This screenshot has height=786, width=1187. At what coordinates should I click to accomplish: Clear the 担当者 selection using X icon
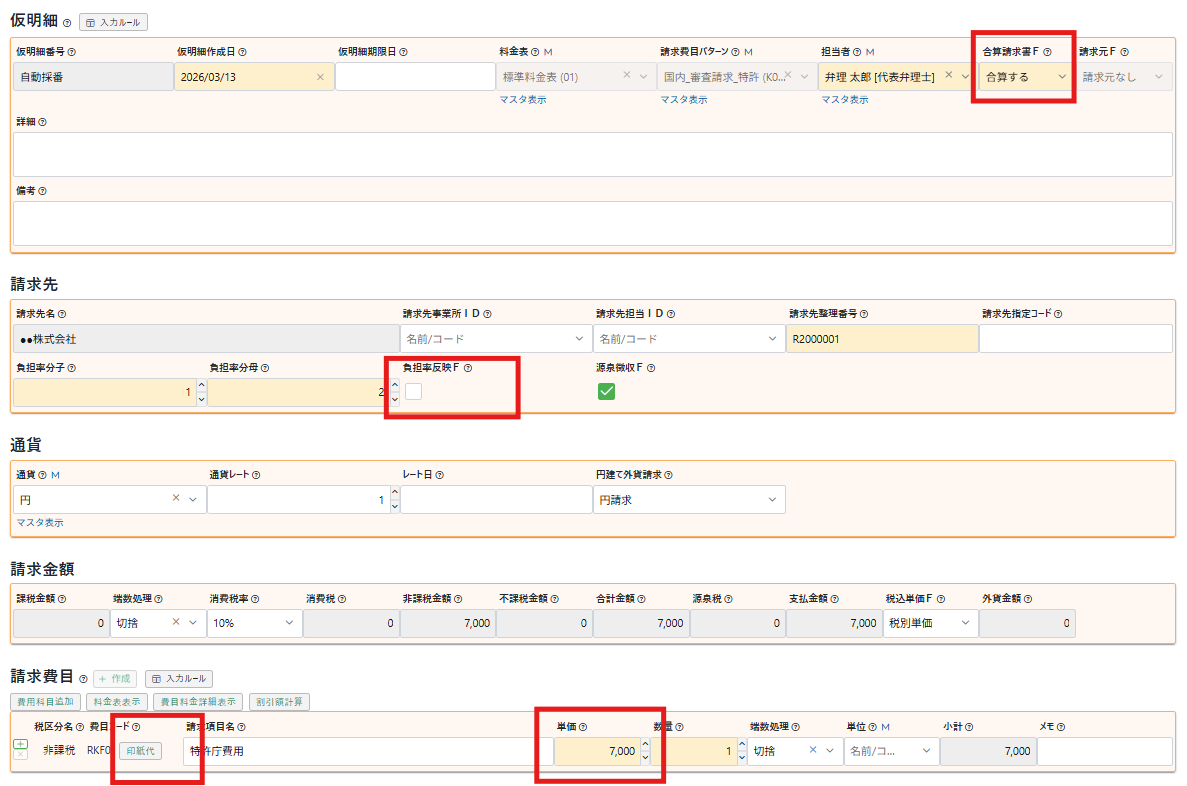(x=949, y=75)
